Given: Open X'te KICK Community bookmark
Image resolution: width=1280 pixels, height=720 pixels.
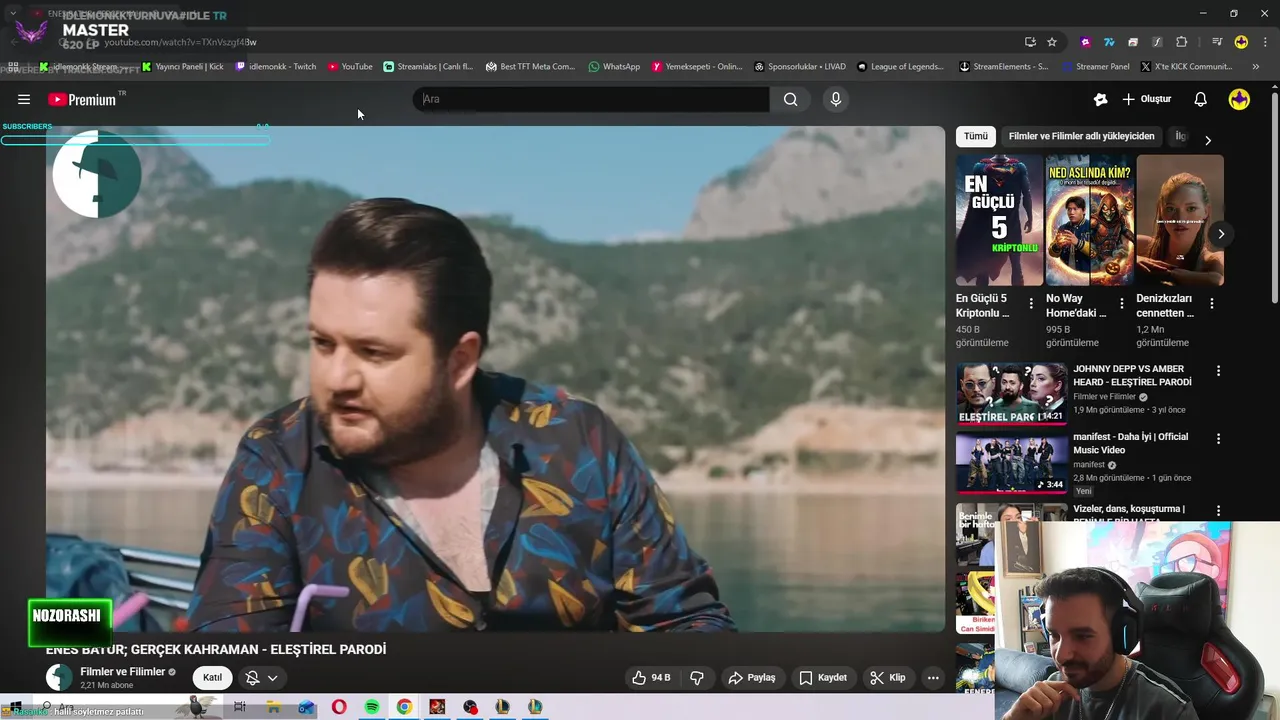Looking at the screenshot, I should 1187,67.
